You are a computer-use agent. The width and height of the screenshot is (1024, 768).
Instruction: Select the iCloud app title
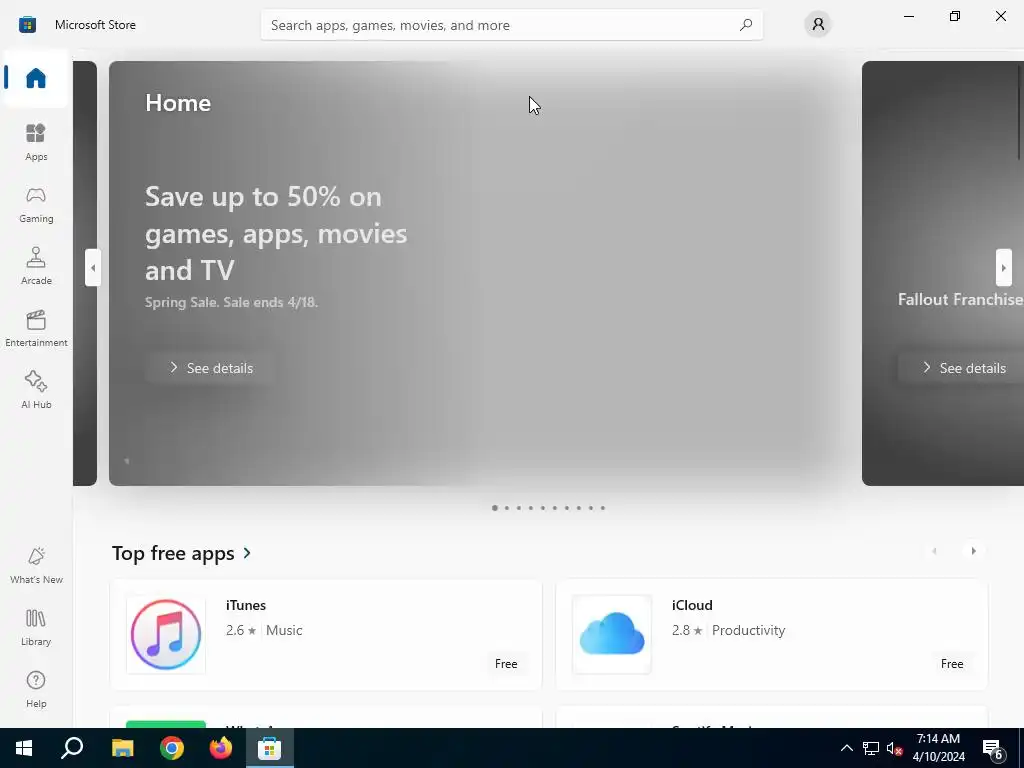[x=692, y=605]
